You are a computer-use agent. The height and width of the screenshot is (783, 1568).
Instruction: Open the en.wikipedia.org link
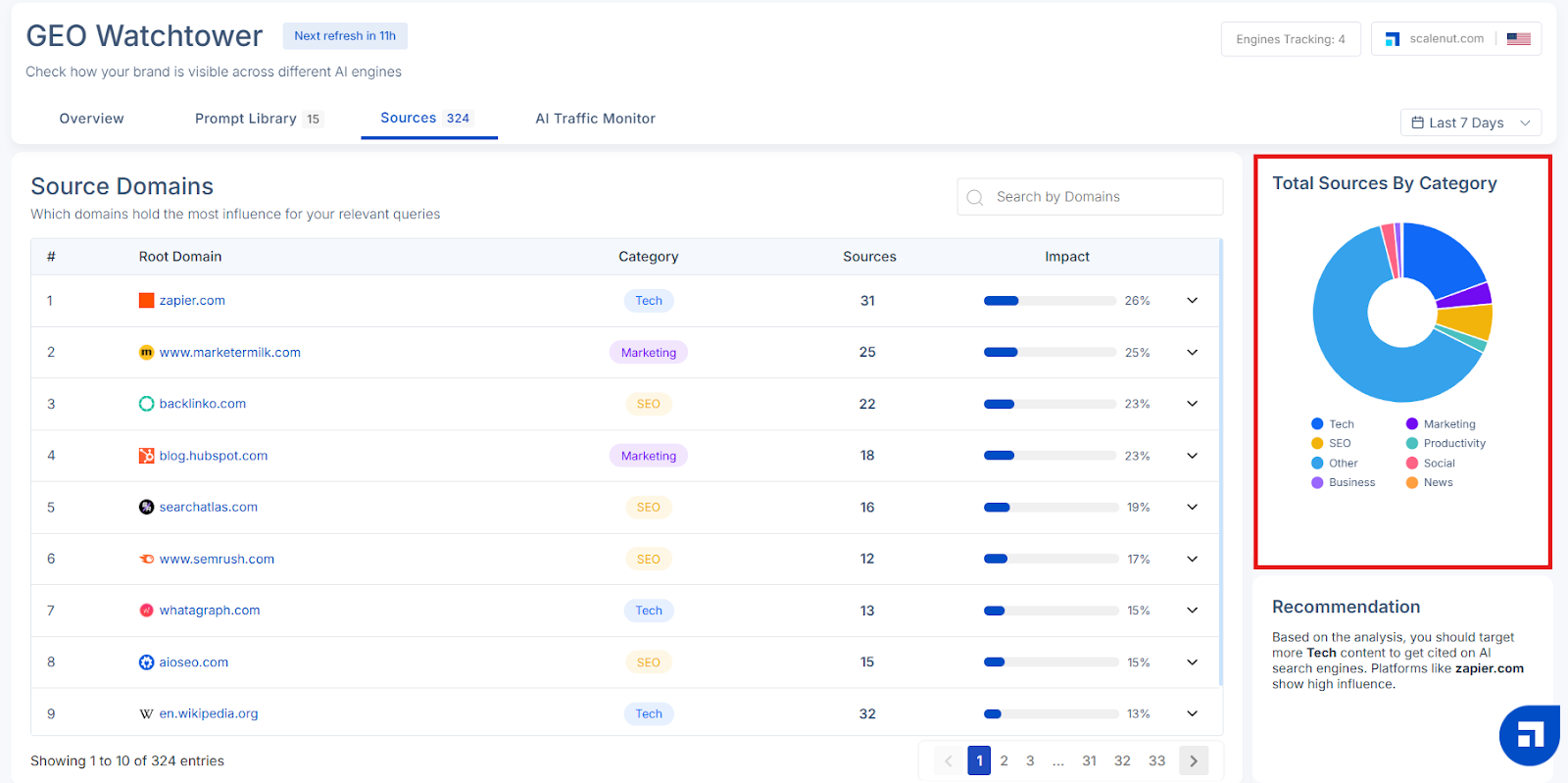(x=209, y=713)
